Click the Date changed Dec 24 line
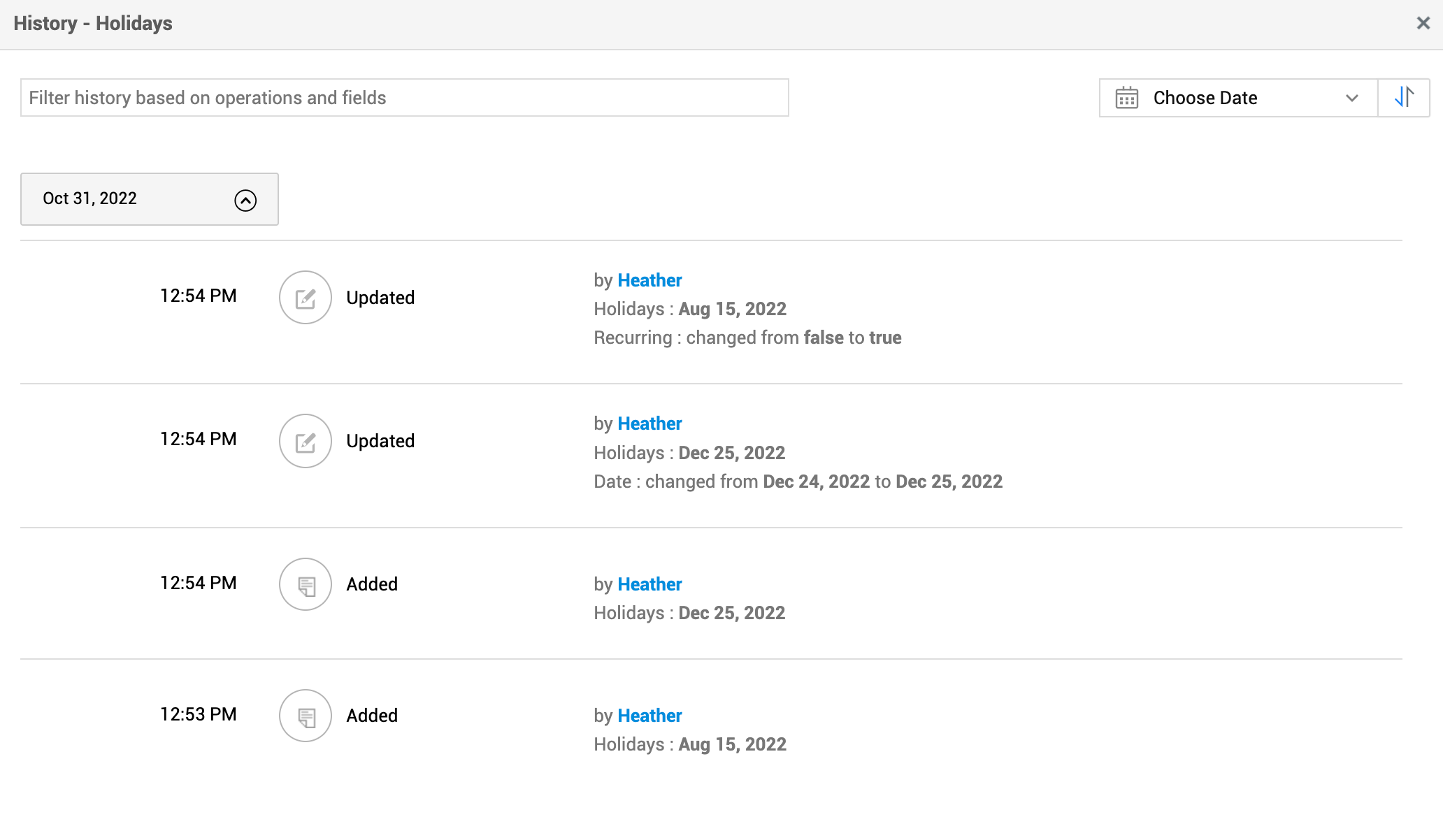This screenshot has width=1443, height=840. [x=798, y=481]
